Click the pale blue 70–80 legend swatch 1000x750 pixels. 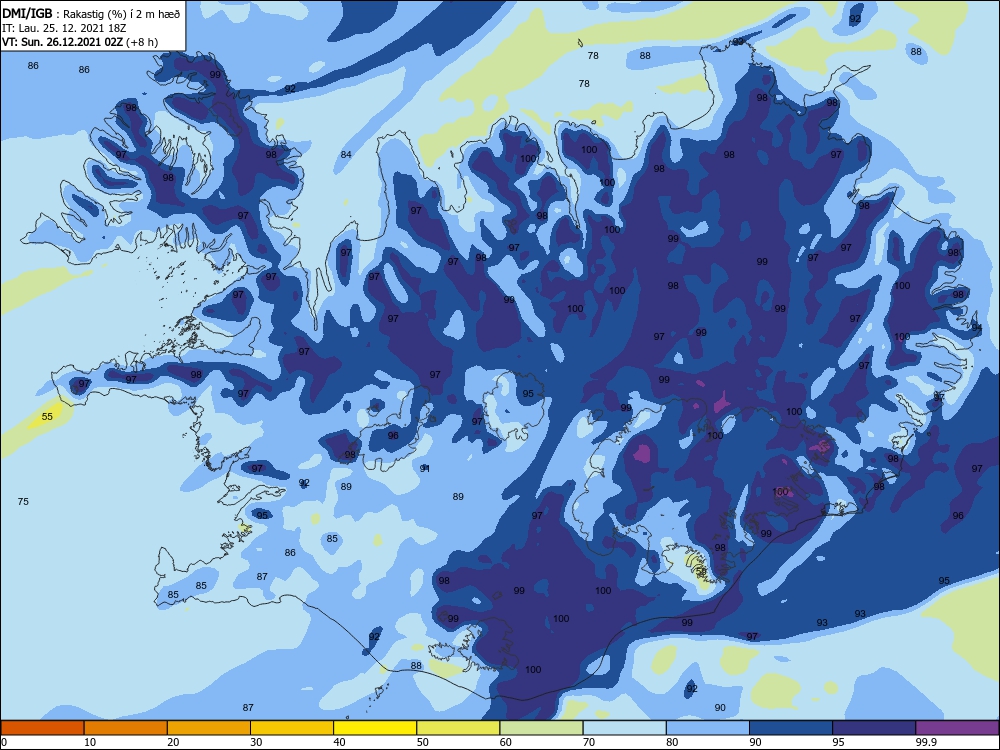tap(624, 728)
